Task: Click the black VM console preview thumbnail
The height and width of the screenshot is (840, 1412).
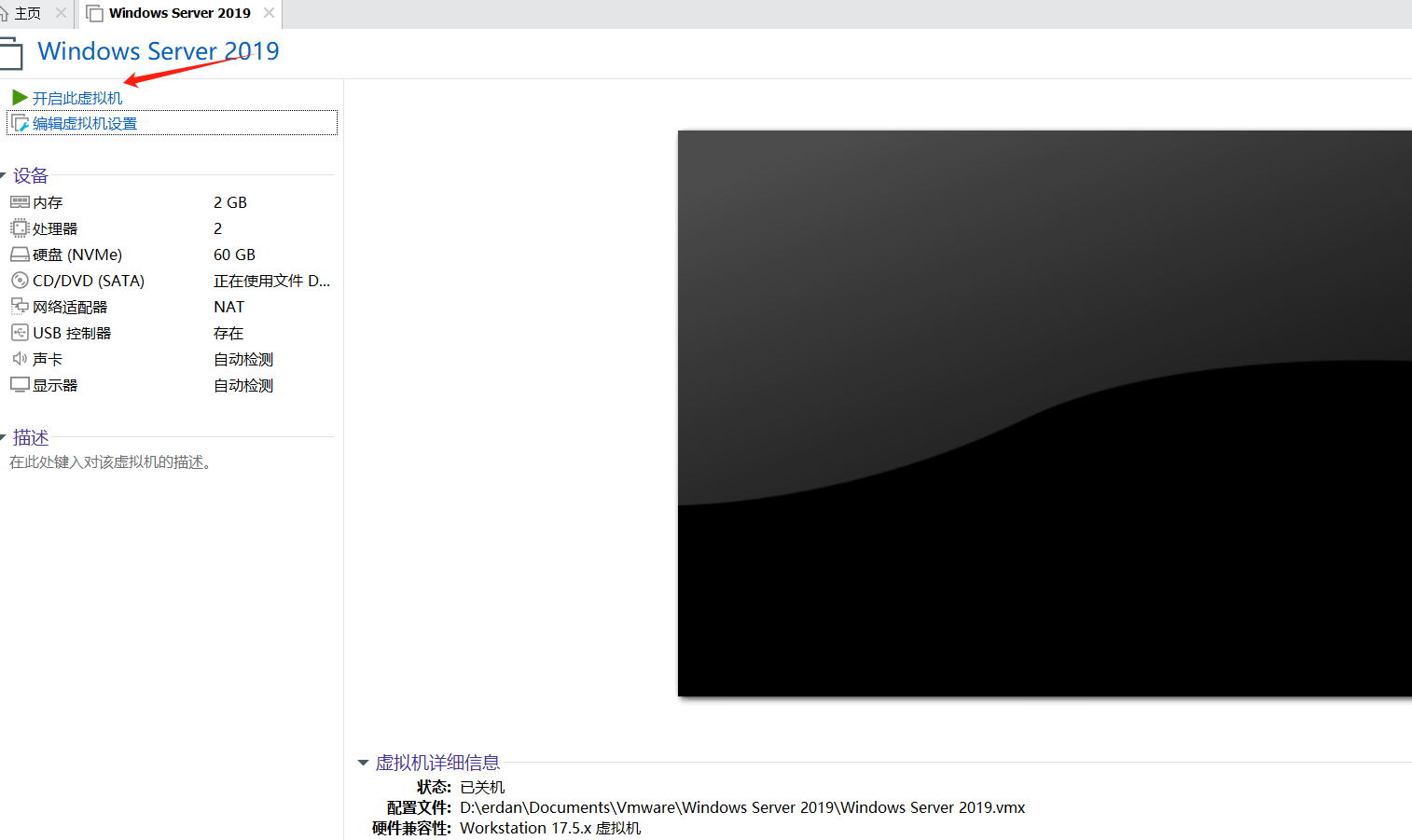Action: pyautogui.click(x=1045, y=413)
